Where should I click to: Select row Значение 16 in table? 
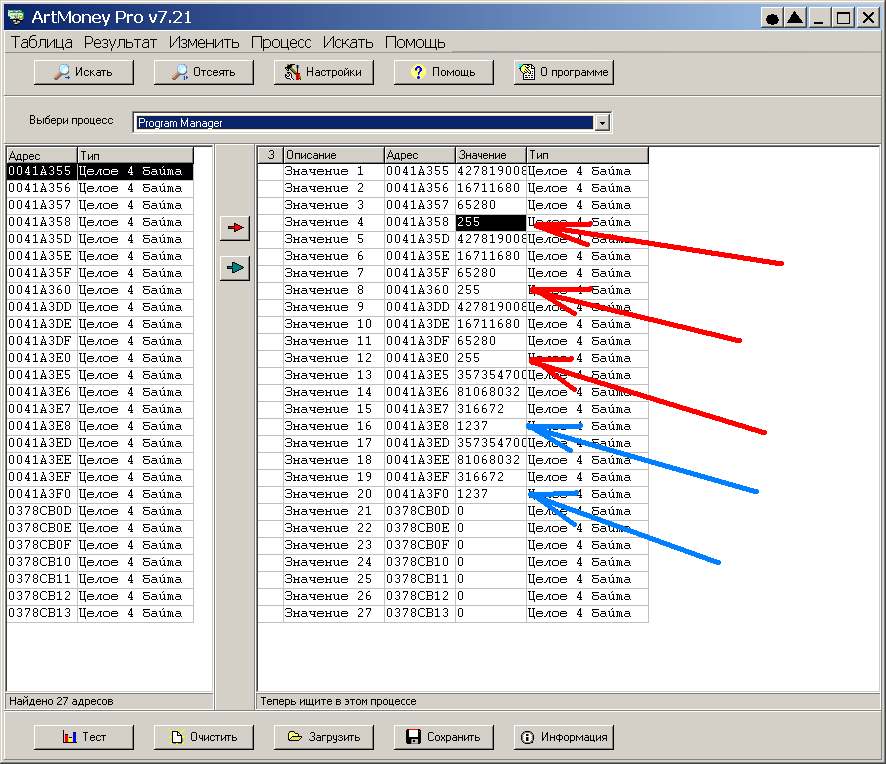pos(328,426)
